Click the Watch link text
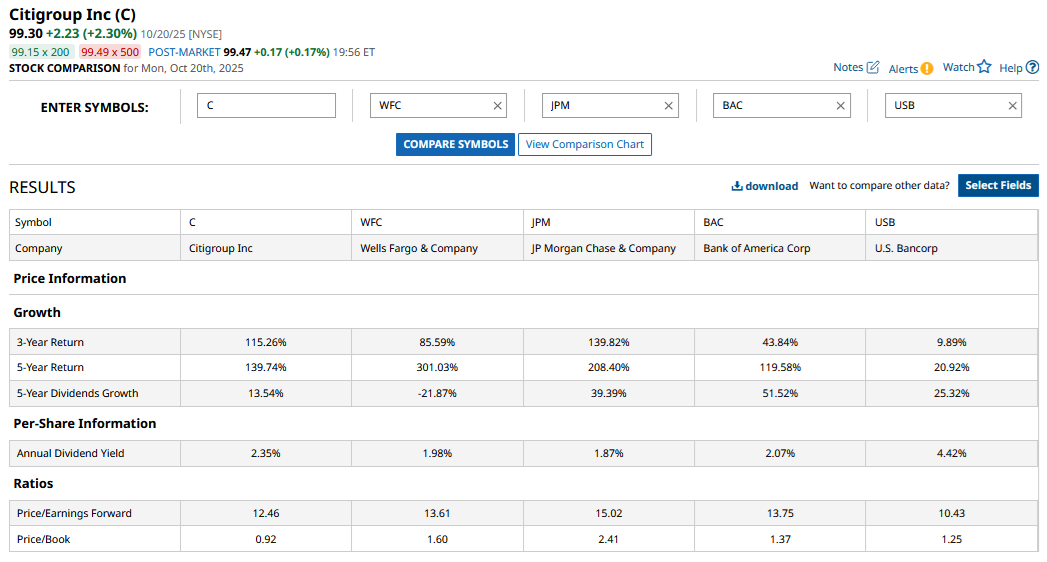1047x562 pixels. [958, 68]
